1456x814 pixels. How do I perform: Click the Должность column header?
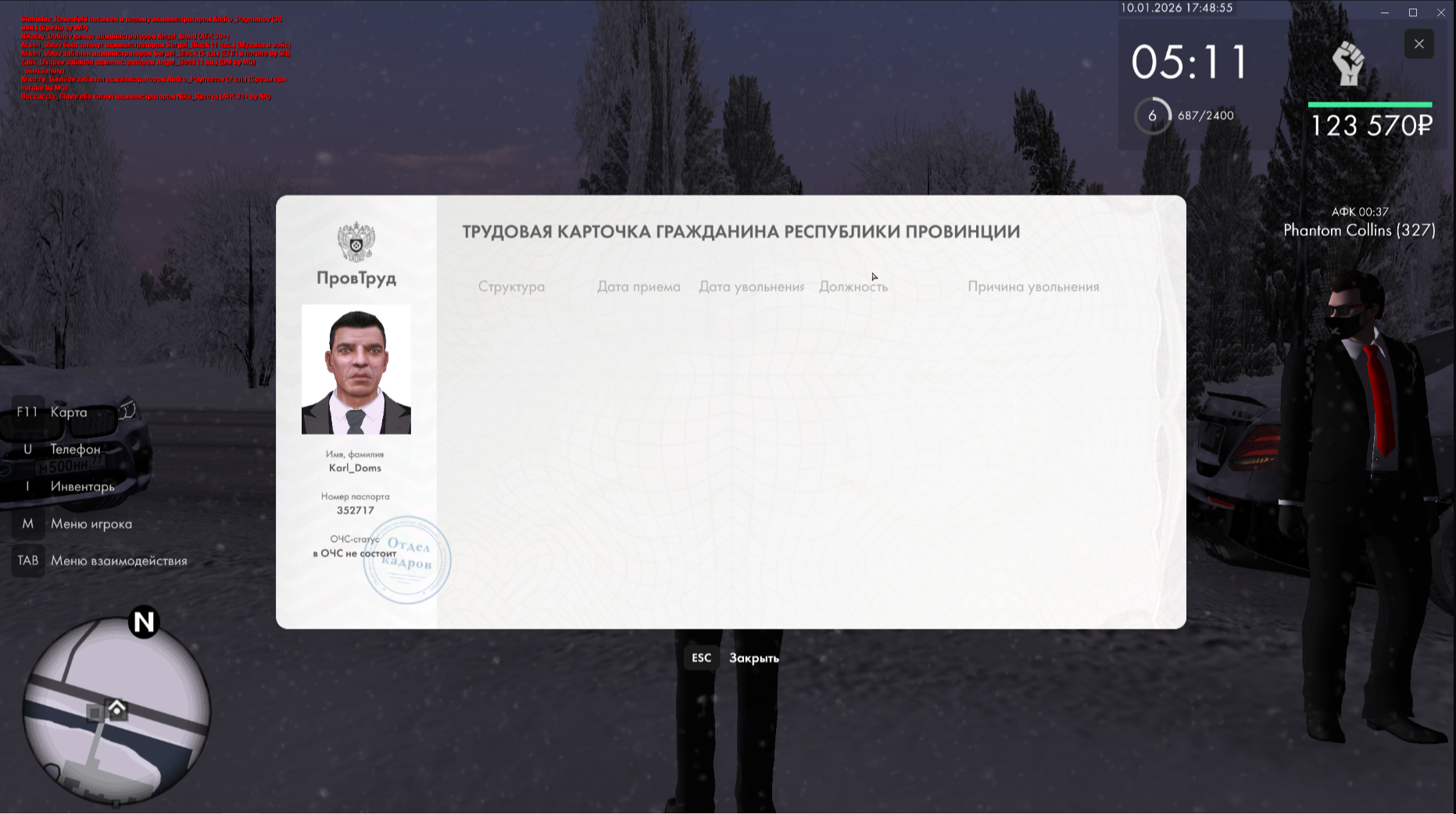point(853,287)
